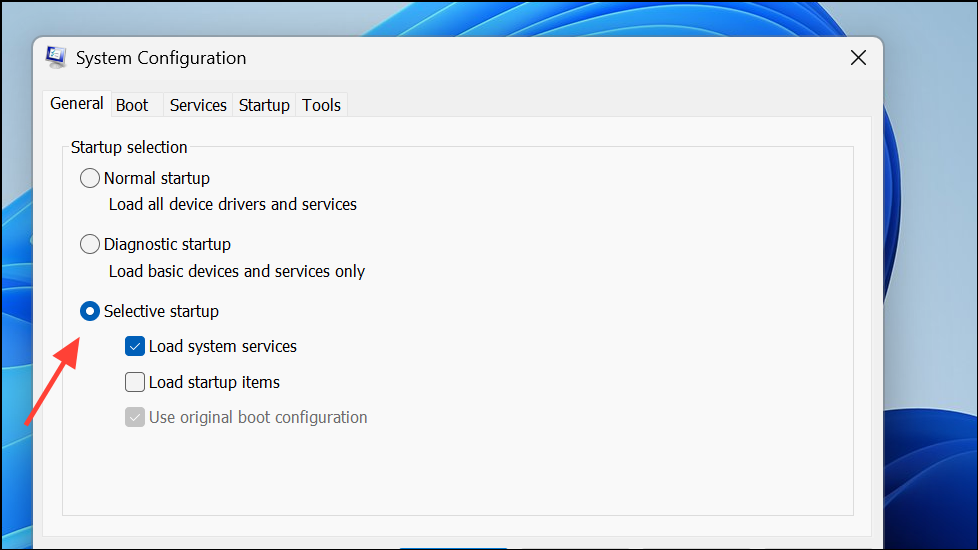Uncheck the Load system services checkbox

[135, 346]
